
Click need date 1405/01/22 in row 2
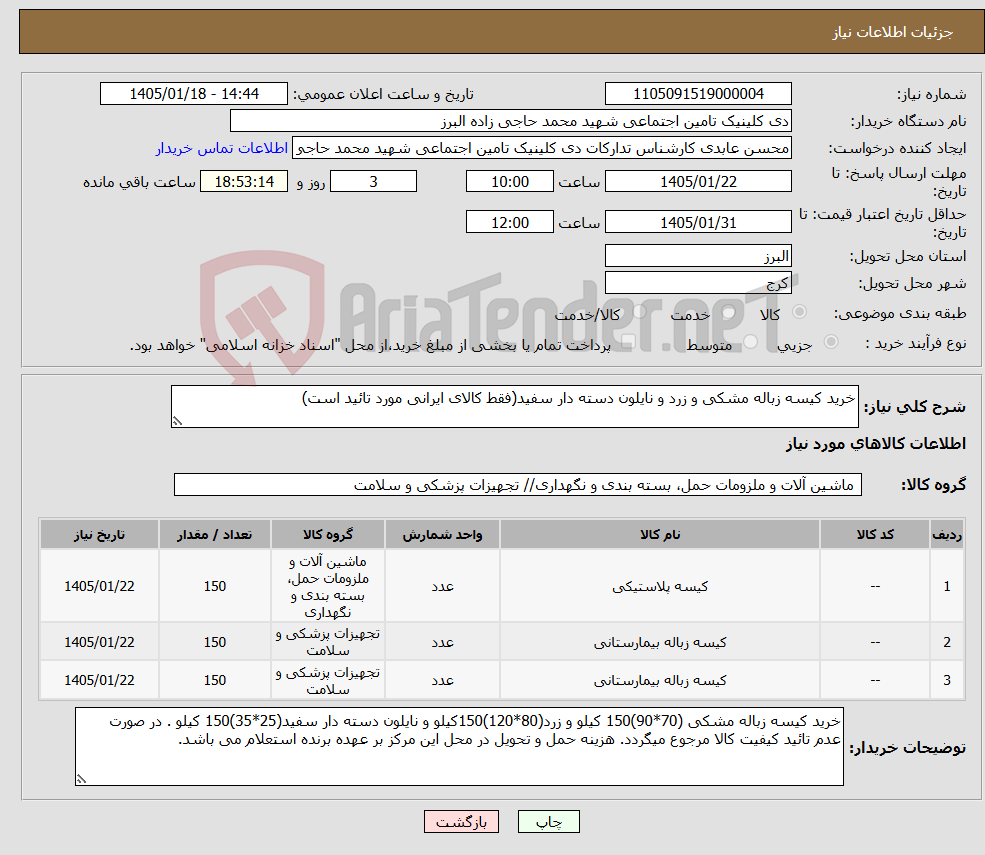[x=99, y=642]
